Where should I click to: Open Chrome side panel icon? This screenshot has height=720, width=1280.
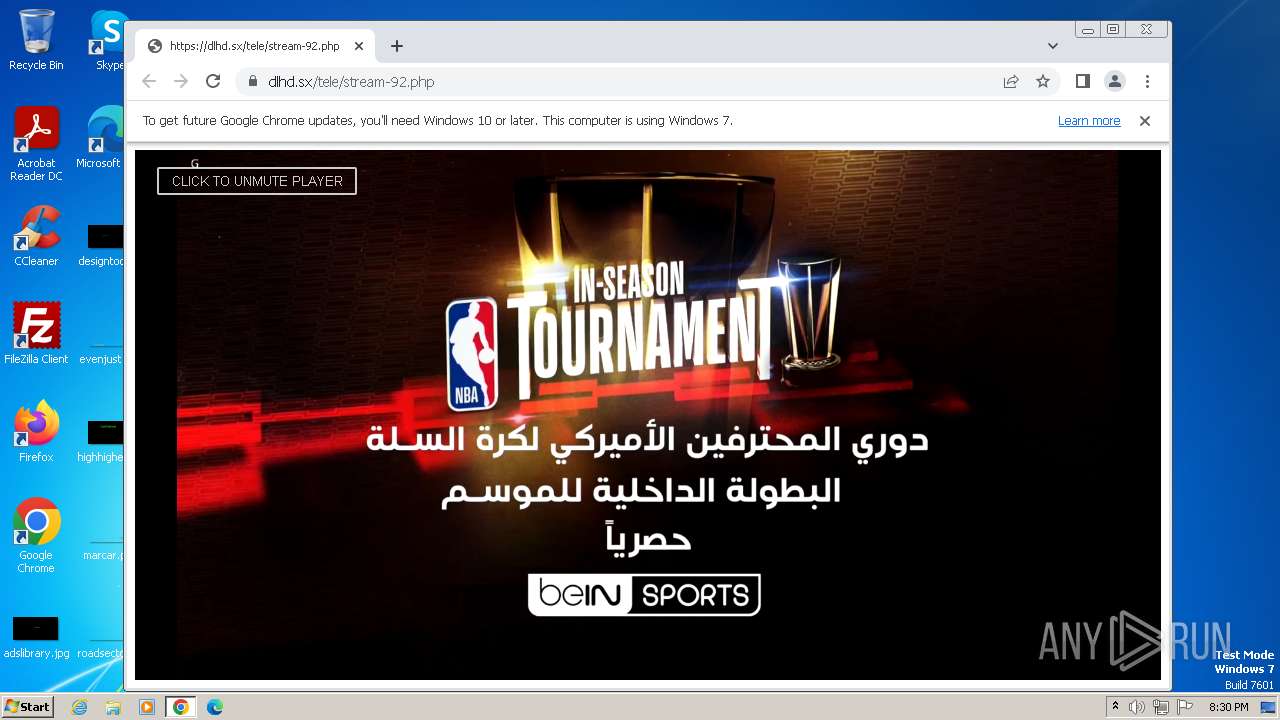[x=1082, y=82]
